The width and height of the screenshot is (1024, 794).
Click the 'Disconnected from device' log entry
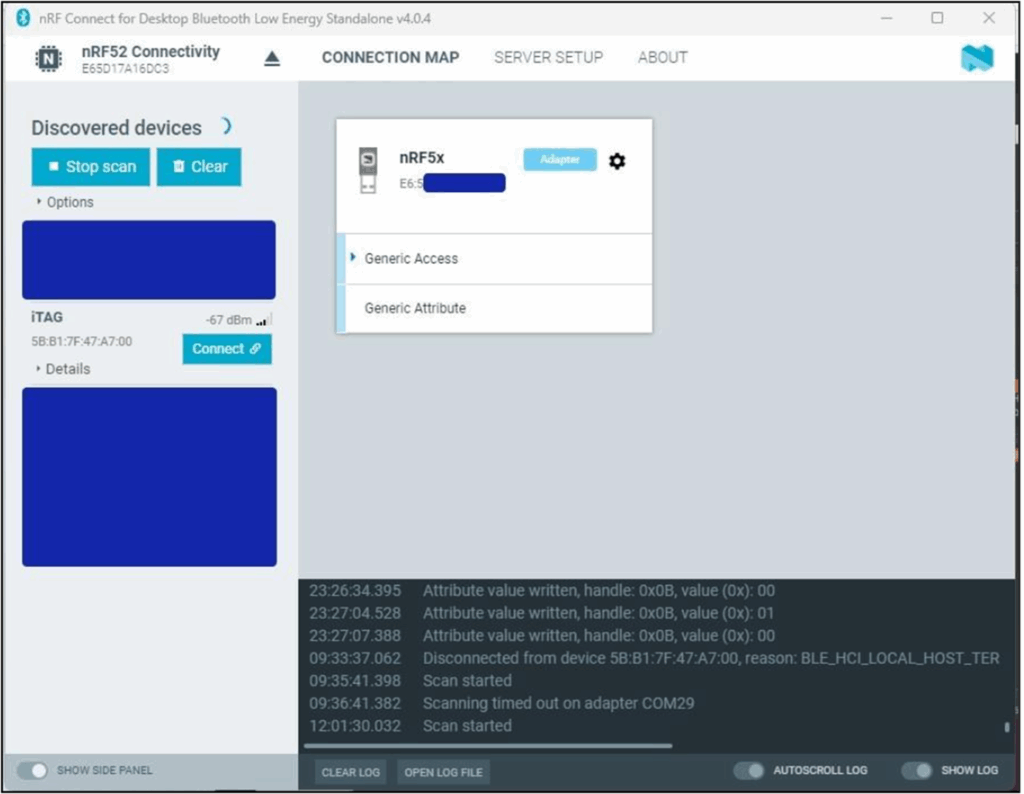654,658
